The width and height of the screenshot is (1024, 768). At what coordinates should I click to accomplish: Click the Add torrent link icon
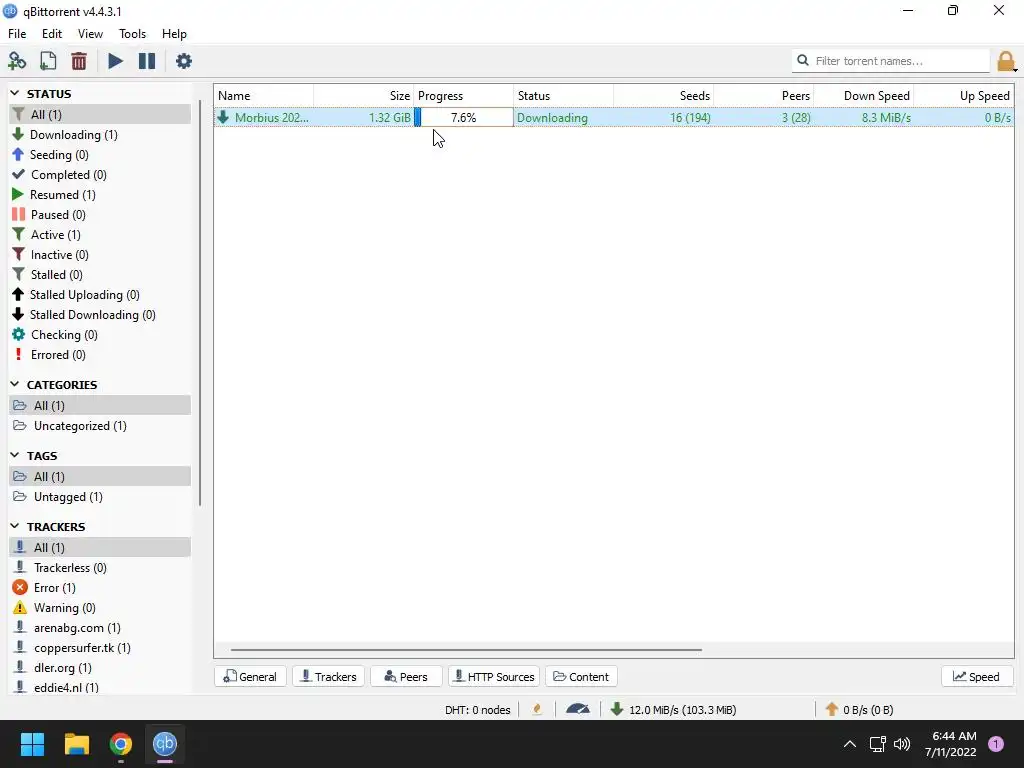17,61
